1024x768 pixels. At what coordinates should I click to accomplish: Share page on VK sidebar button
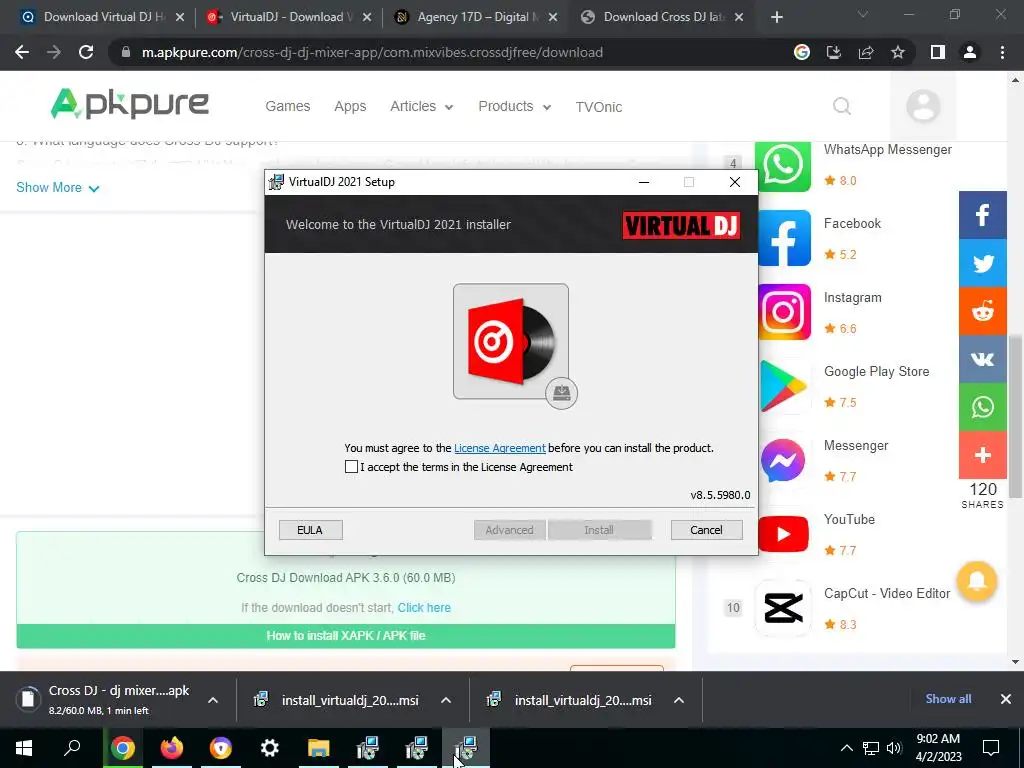(983, 359)
